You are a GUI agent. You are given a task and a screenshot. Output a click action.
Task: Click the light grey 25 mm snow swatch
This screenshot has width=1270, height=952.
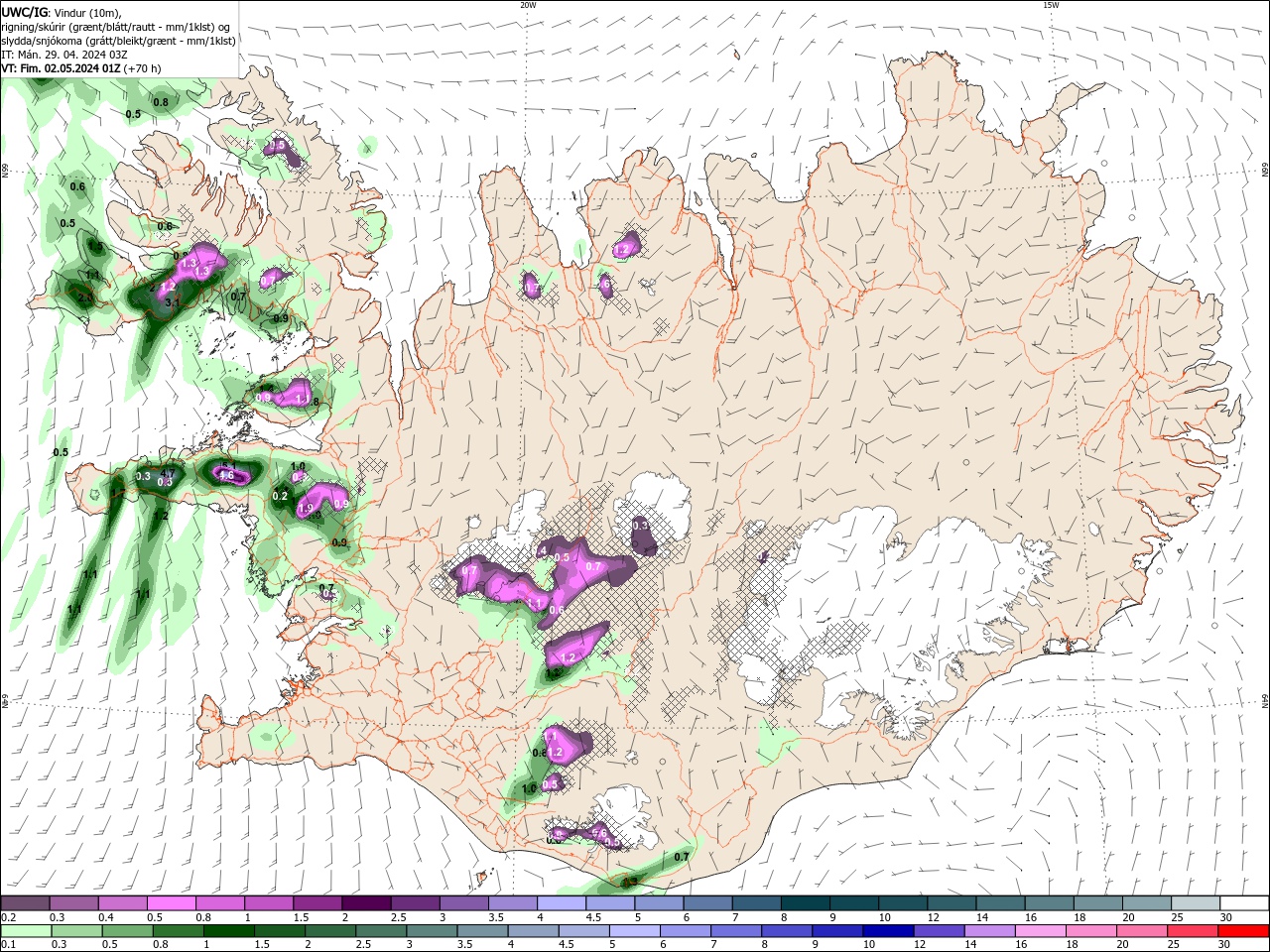coord(1194,903)
